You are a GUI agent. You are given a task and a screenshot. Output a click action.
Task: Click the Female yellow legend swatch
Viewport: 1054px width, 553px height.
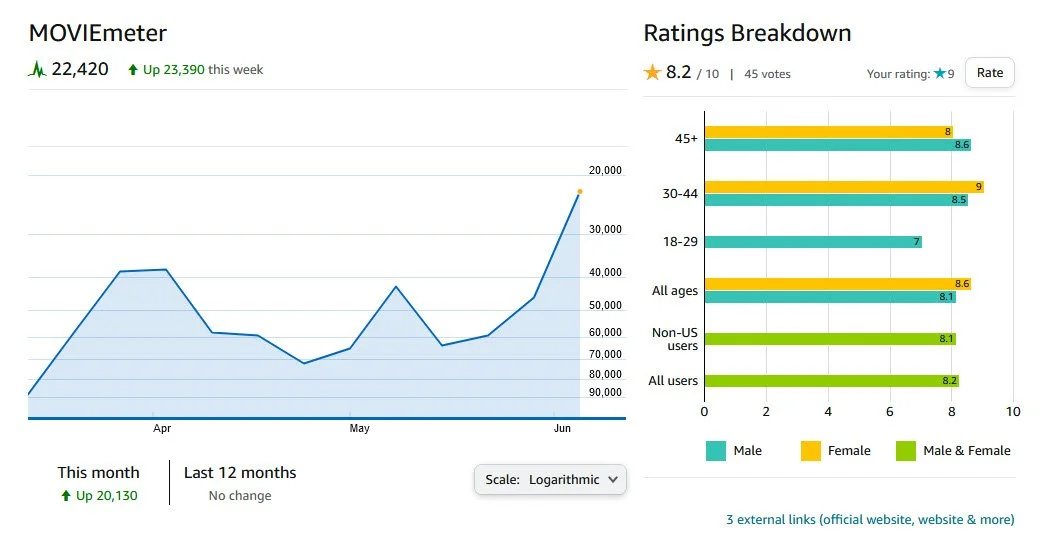click(811, 451)
